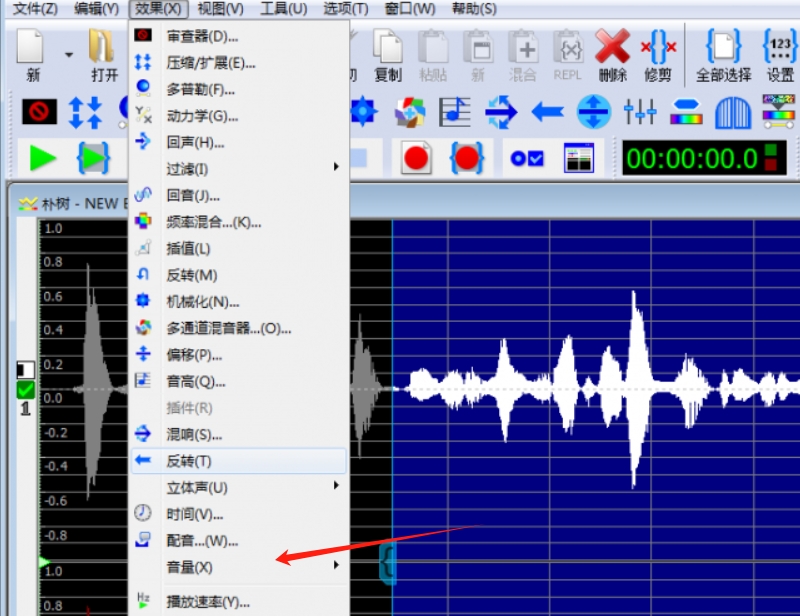
Task: Select 动力学(G)... menu item
Action: 239,116
